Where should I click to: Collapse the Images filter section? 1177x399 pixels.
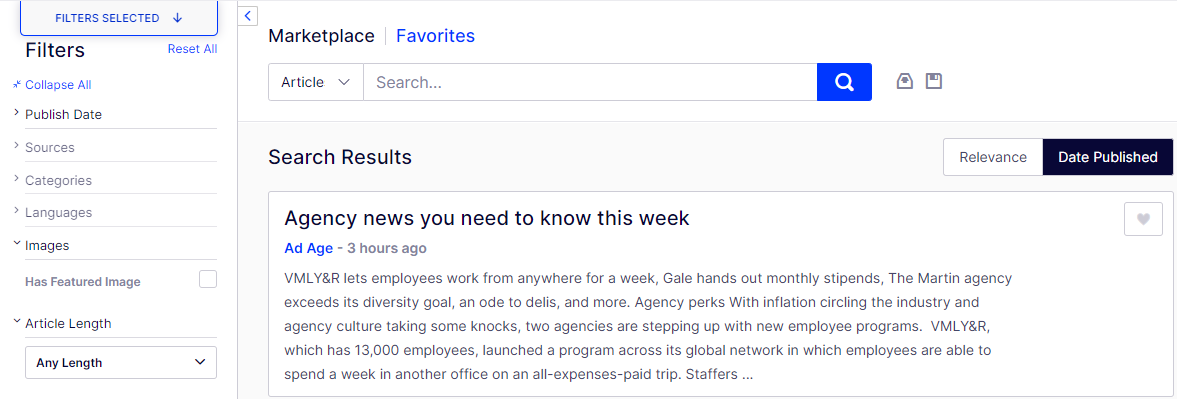tap(115, 245)
